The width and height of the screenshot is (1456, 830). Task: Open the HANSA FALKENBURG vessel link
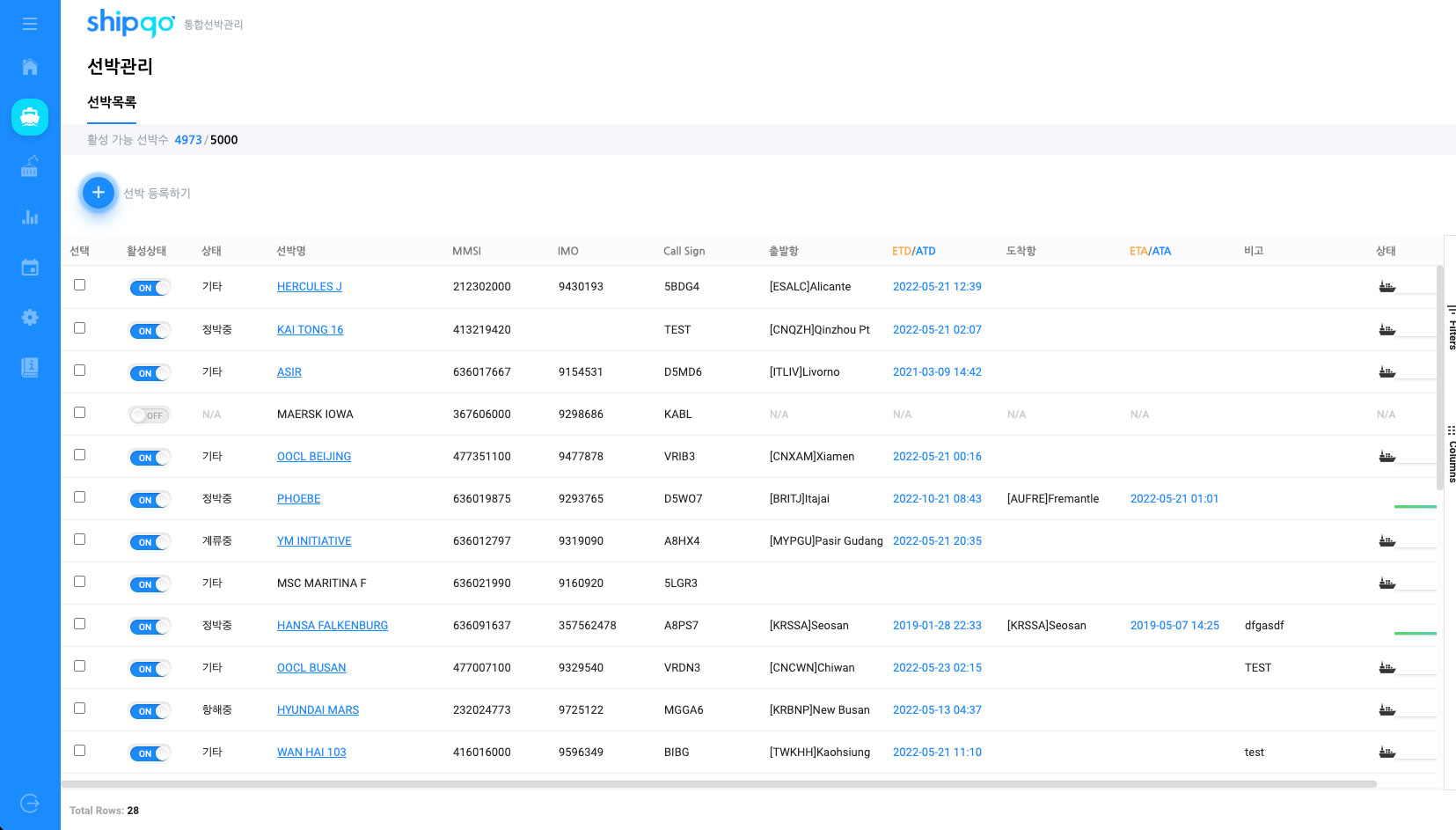pyautogui.click(x=332, y=626)
